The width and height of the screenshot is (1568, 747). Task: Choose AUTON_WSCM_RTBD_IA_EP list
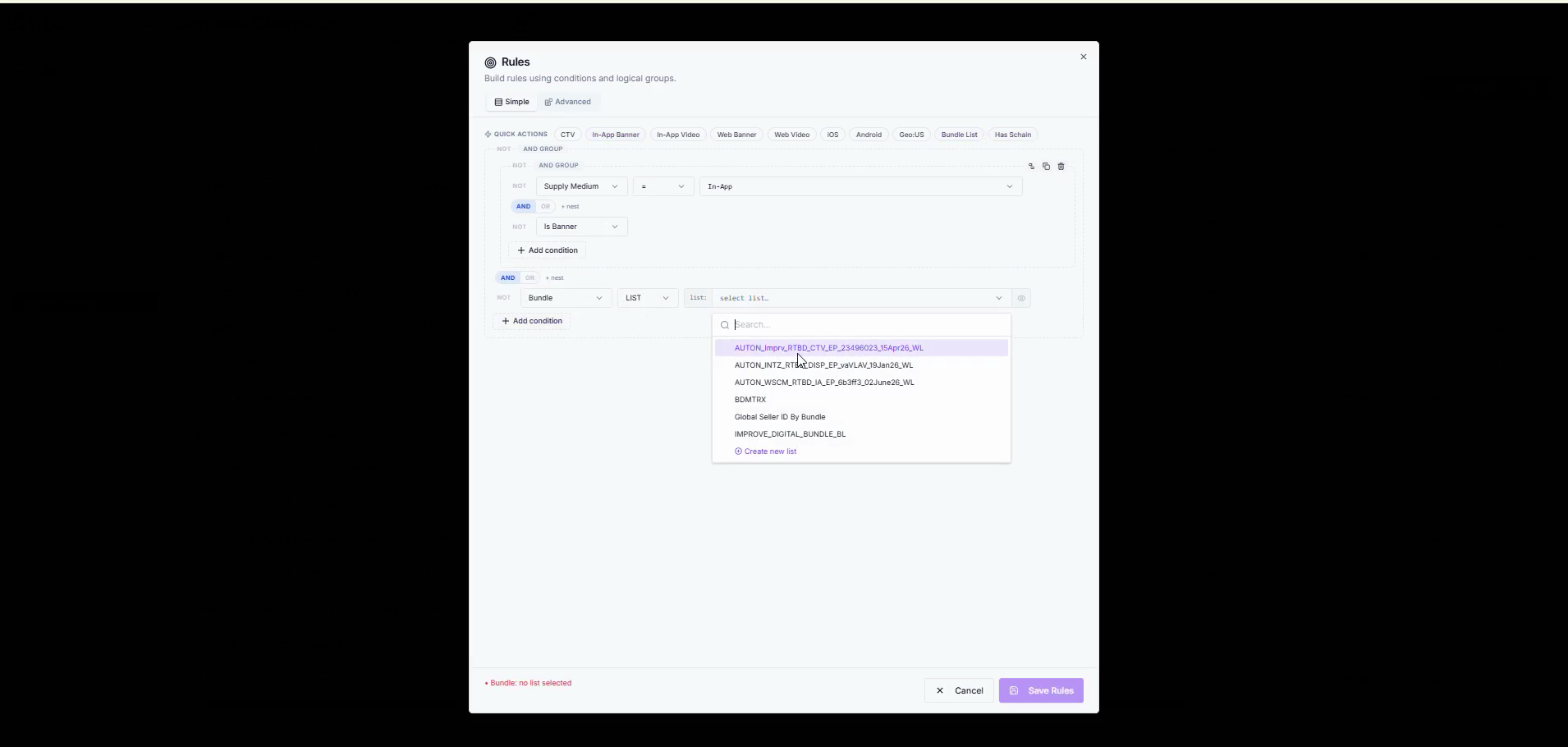pyautogui.click(x=861, y=383)
